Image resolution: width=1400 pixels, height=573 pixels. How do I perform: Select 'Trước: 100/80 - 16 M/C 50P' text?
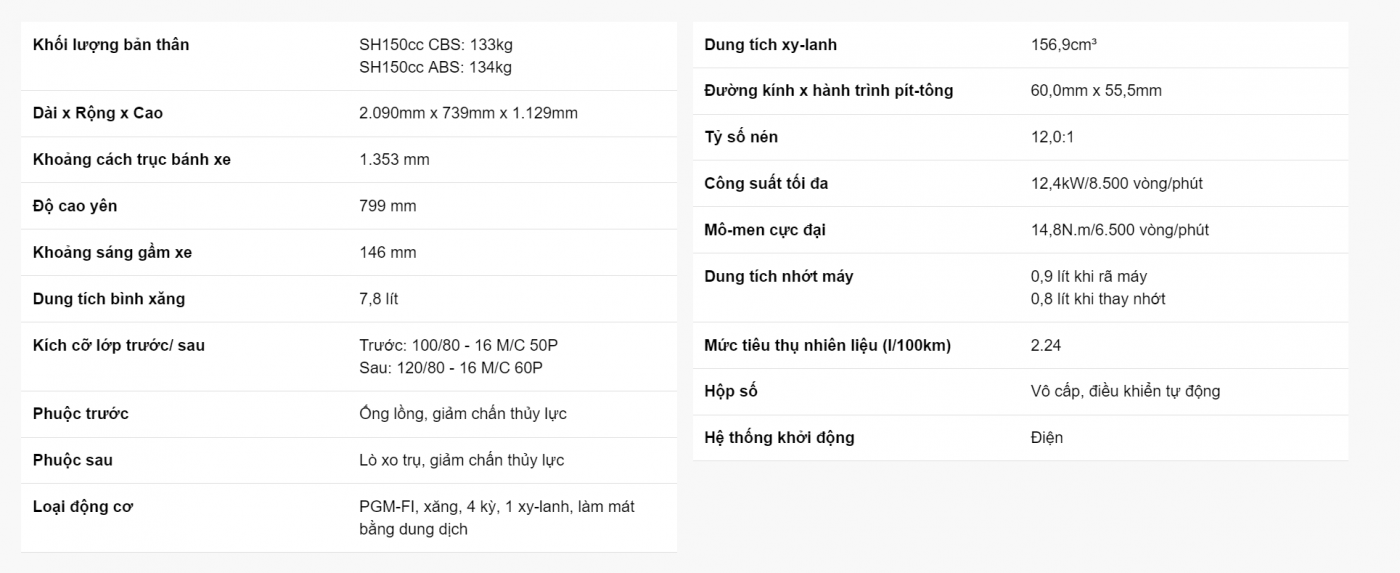click(458, 345)
